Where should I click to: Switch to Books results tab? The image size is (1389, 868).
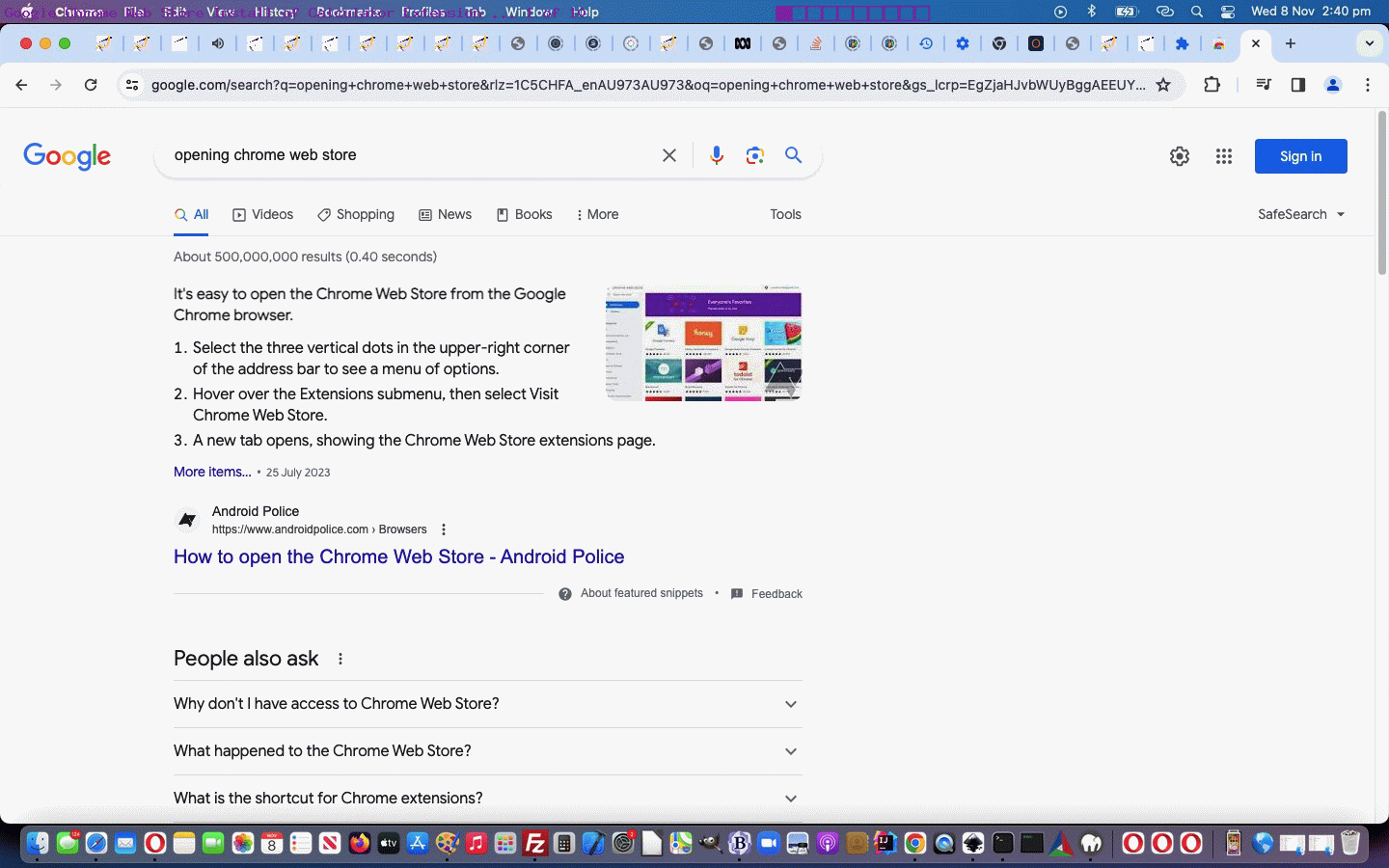[x=525, y=214]
